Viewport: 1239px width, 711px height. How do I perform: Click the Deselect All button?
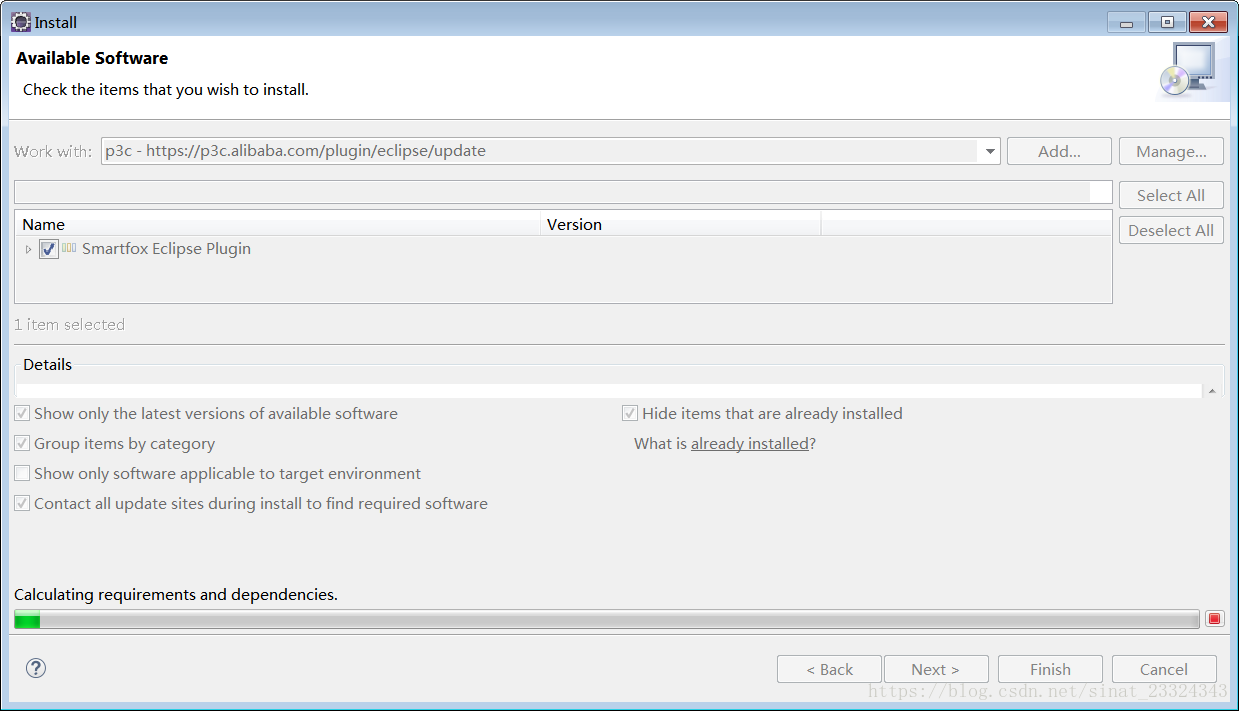(x=1171, y=230)
